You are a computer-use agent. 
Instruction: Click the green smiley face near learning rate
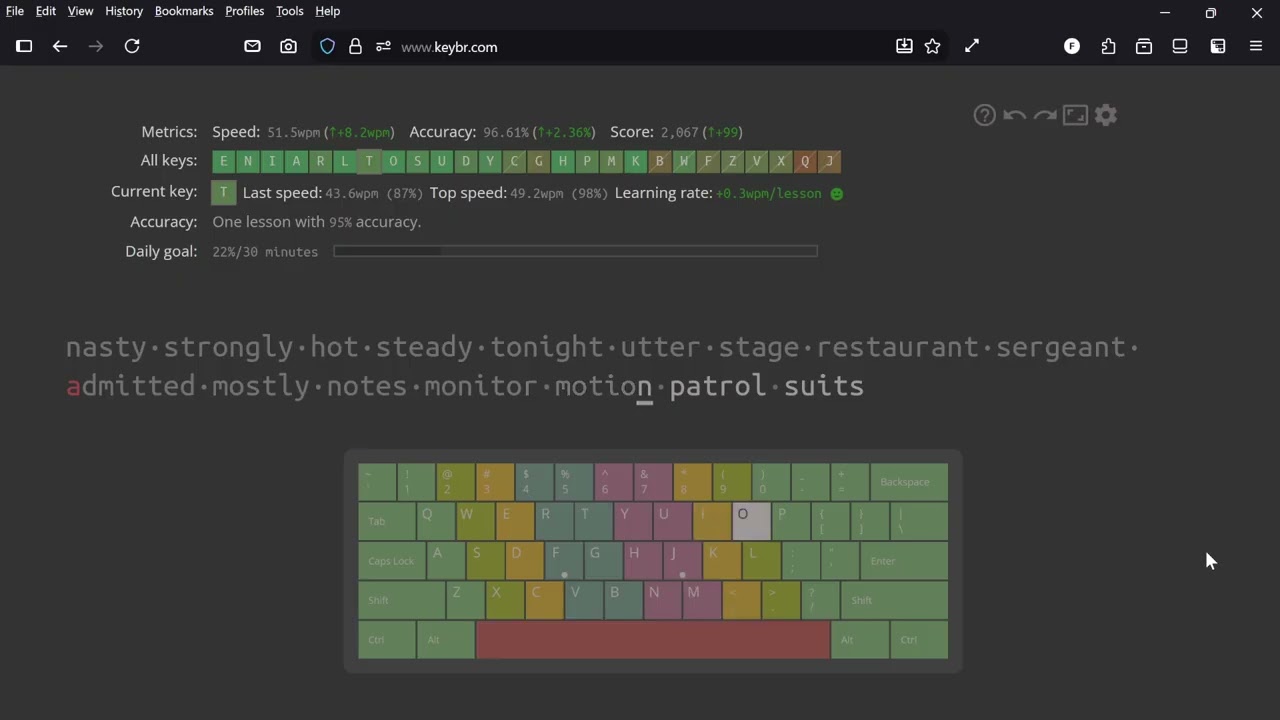click(x=837, y=194)
